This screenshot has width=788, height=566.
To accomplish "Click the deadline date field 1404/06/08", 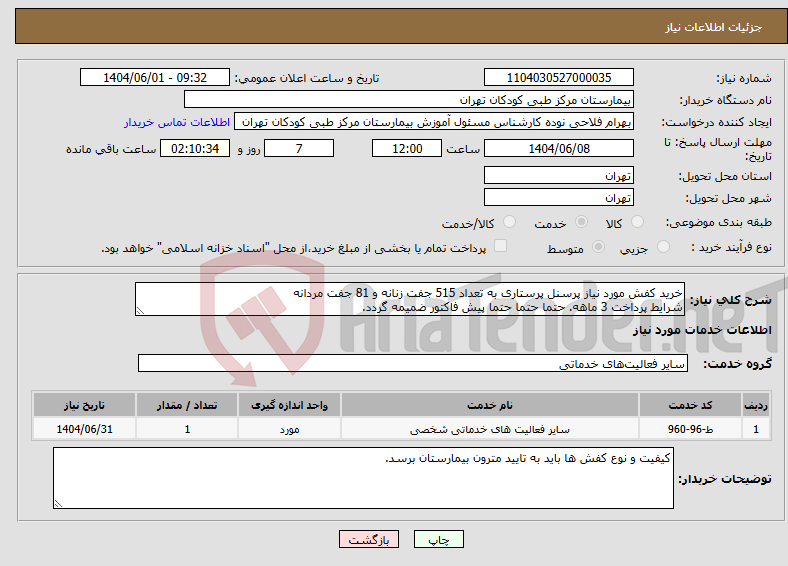I will coord(559,148).
